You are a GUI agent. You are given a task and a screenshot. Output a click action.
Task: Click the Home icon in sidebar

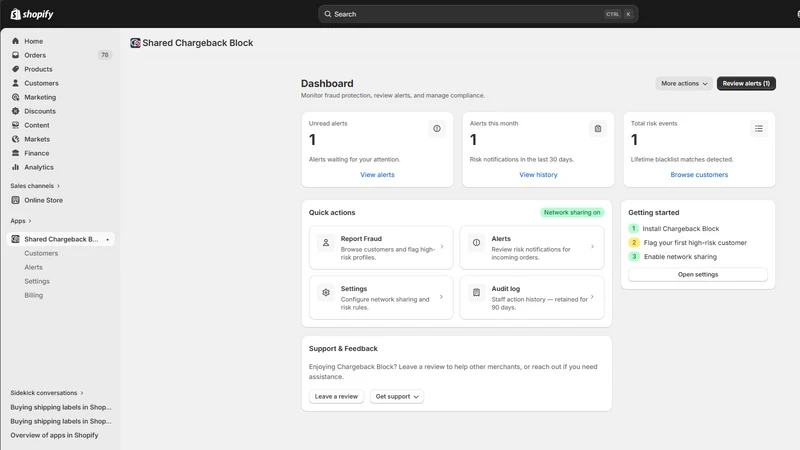point(15,41)
